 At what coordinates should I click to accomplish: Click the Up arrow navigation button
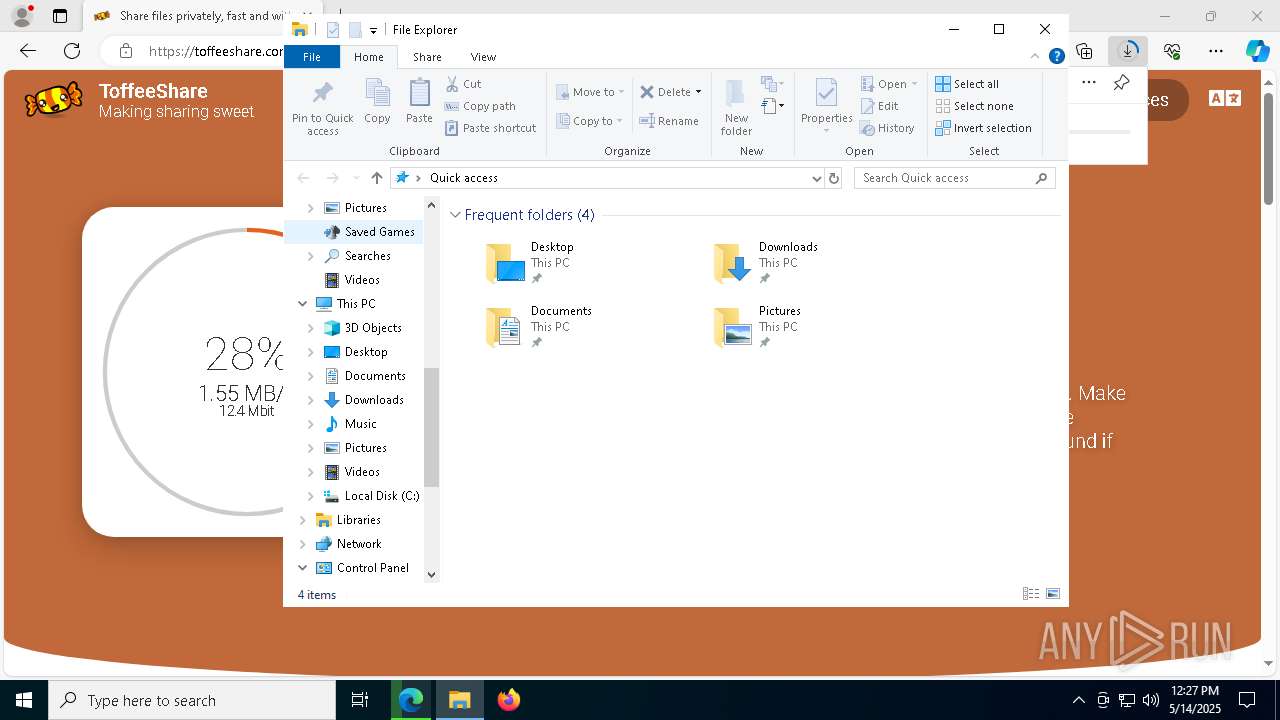click(x=376, y=178)
